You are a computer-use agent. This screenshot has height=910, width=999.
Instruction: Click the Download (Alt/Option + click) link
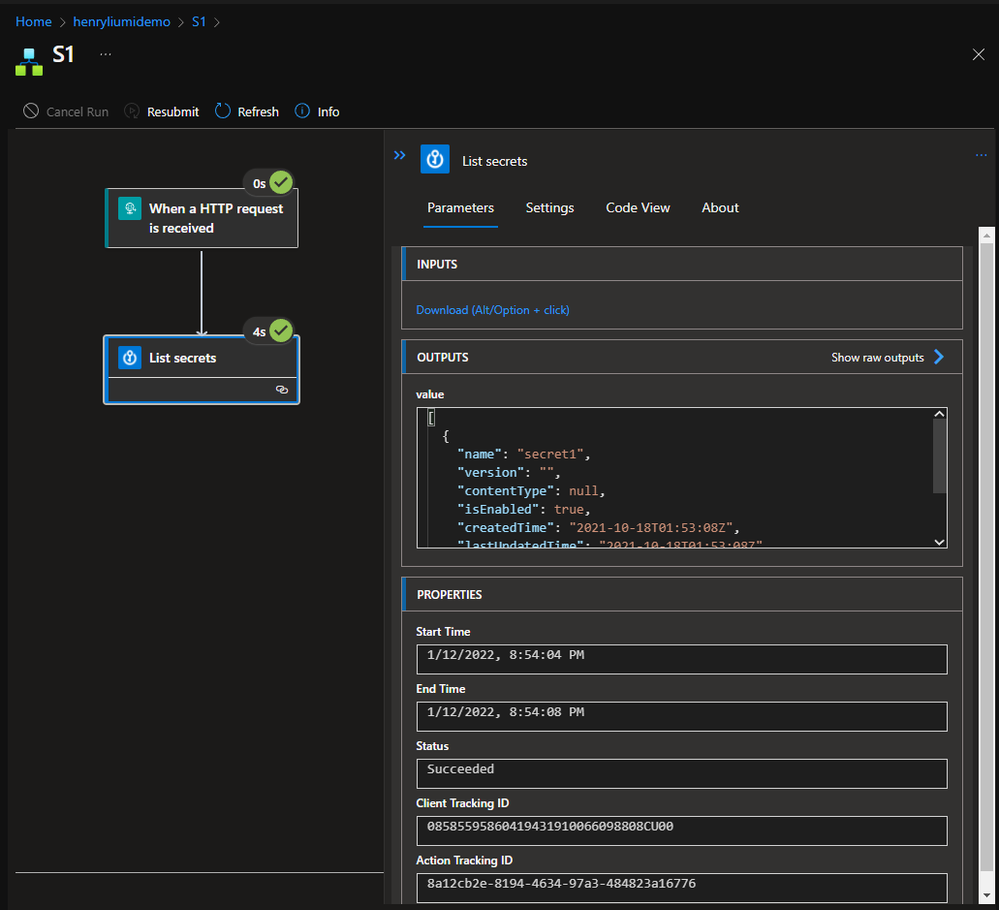pos(492,310)
